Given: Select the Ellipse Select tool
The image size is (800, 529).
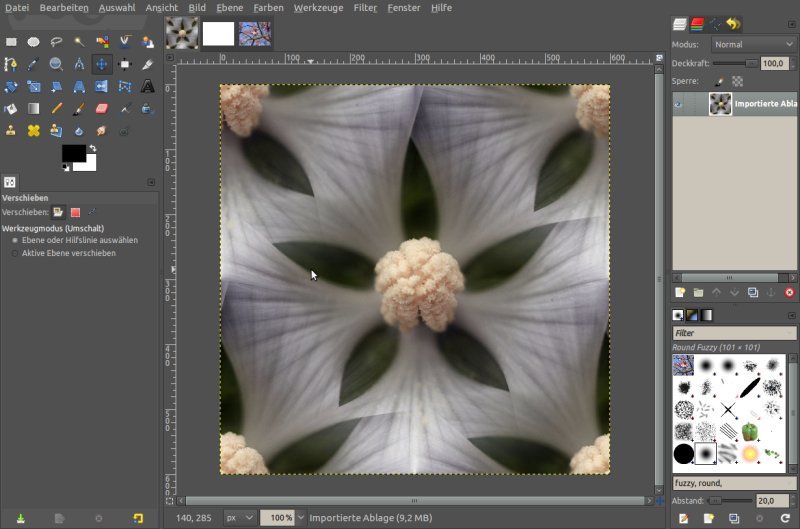Looking at the screenshot, I should [33, 41].
